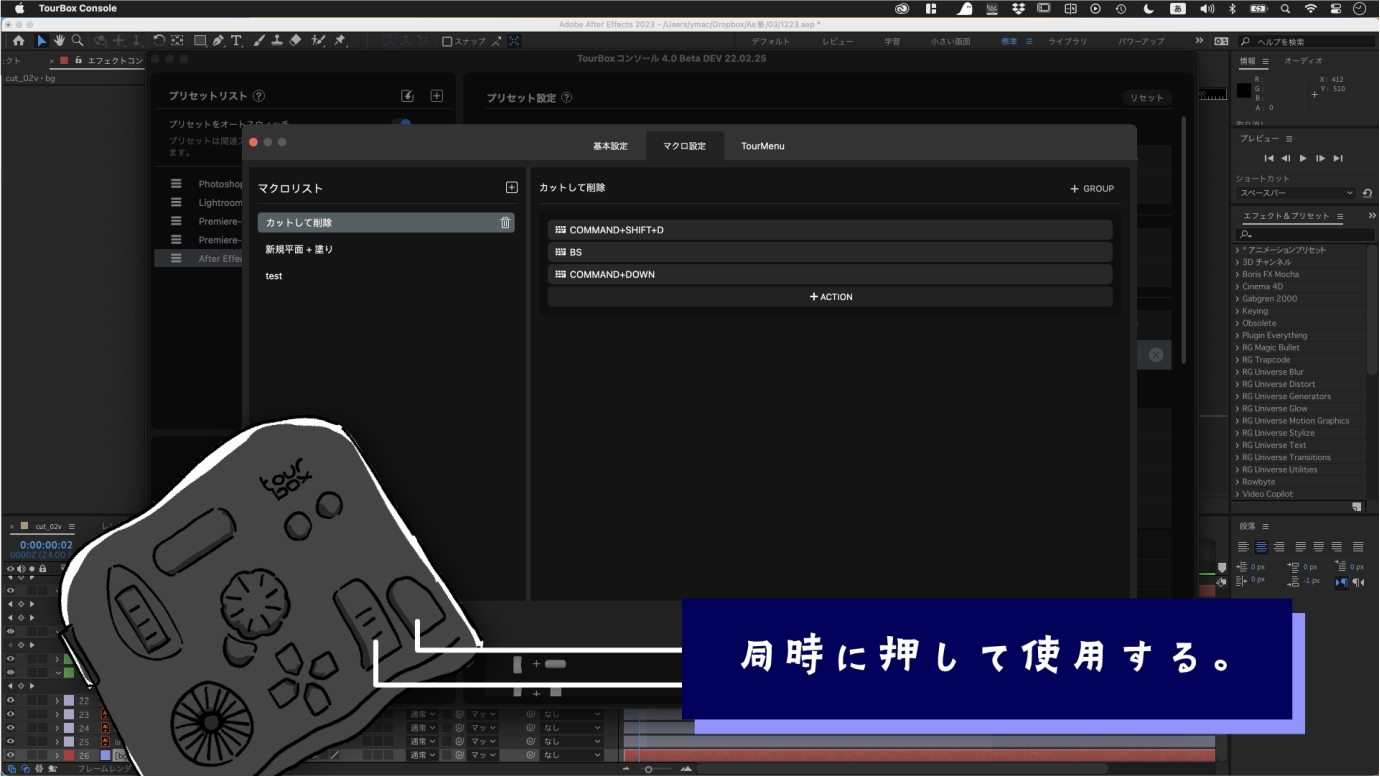Toggle visibility of layer 24

(10, 728)
